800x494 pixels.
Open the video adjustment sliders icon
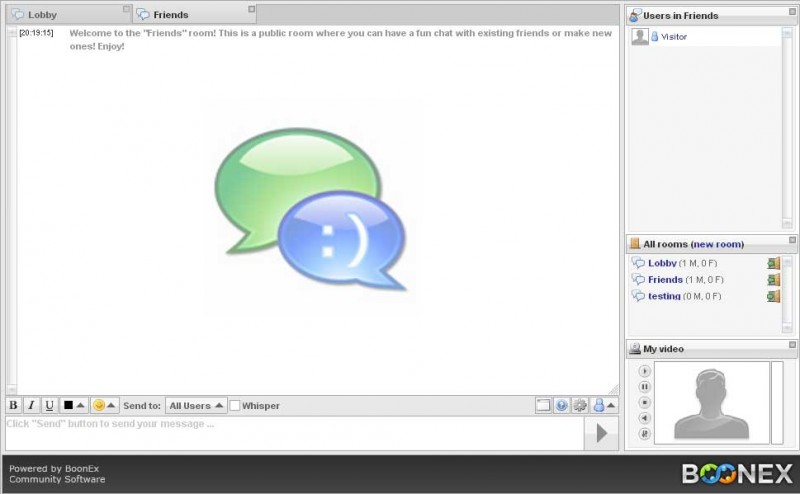point(644,434)
